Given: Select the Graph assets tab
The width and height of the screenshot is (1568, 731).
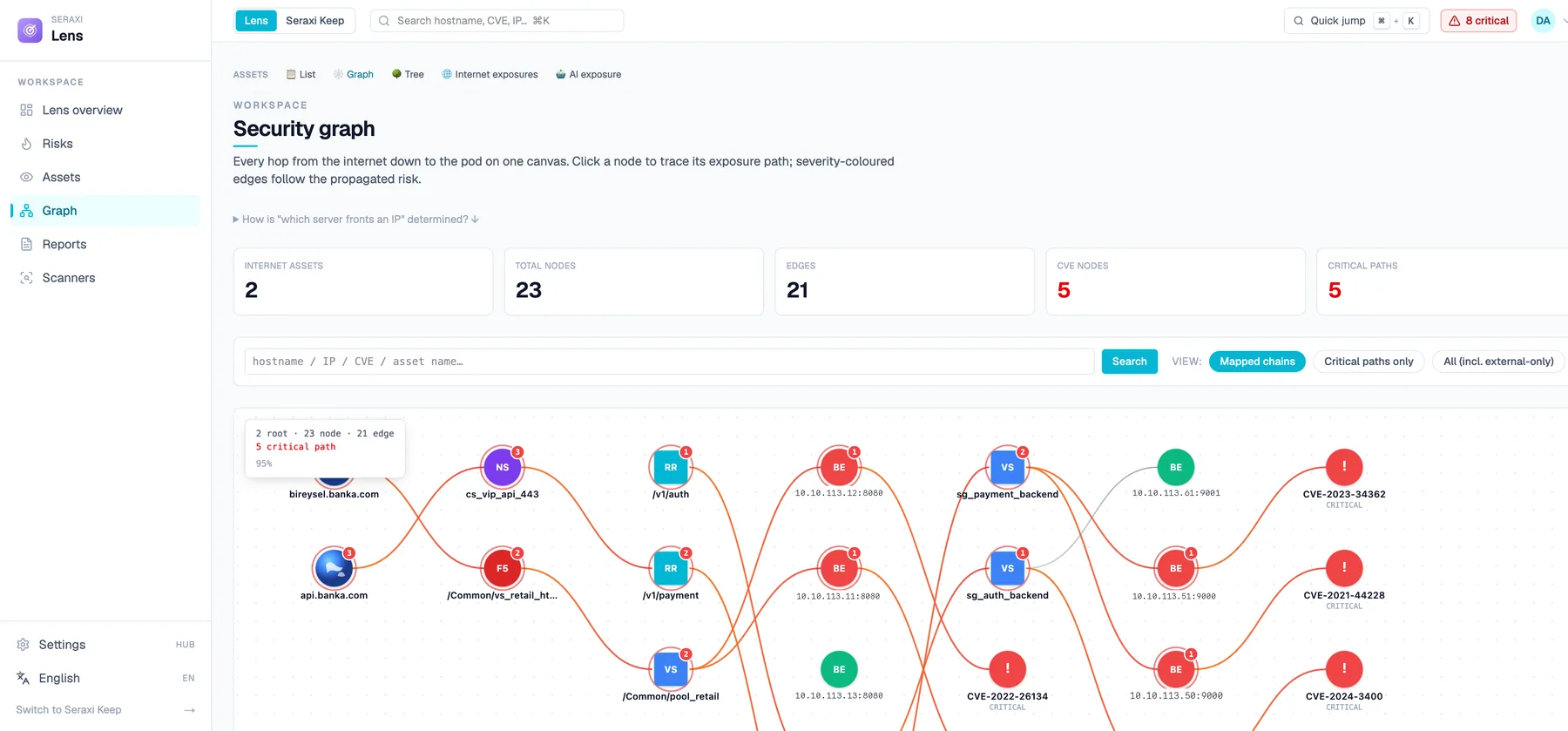Looking at the screenshot, I should point(354,74).
